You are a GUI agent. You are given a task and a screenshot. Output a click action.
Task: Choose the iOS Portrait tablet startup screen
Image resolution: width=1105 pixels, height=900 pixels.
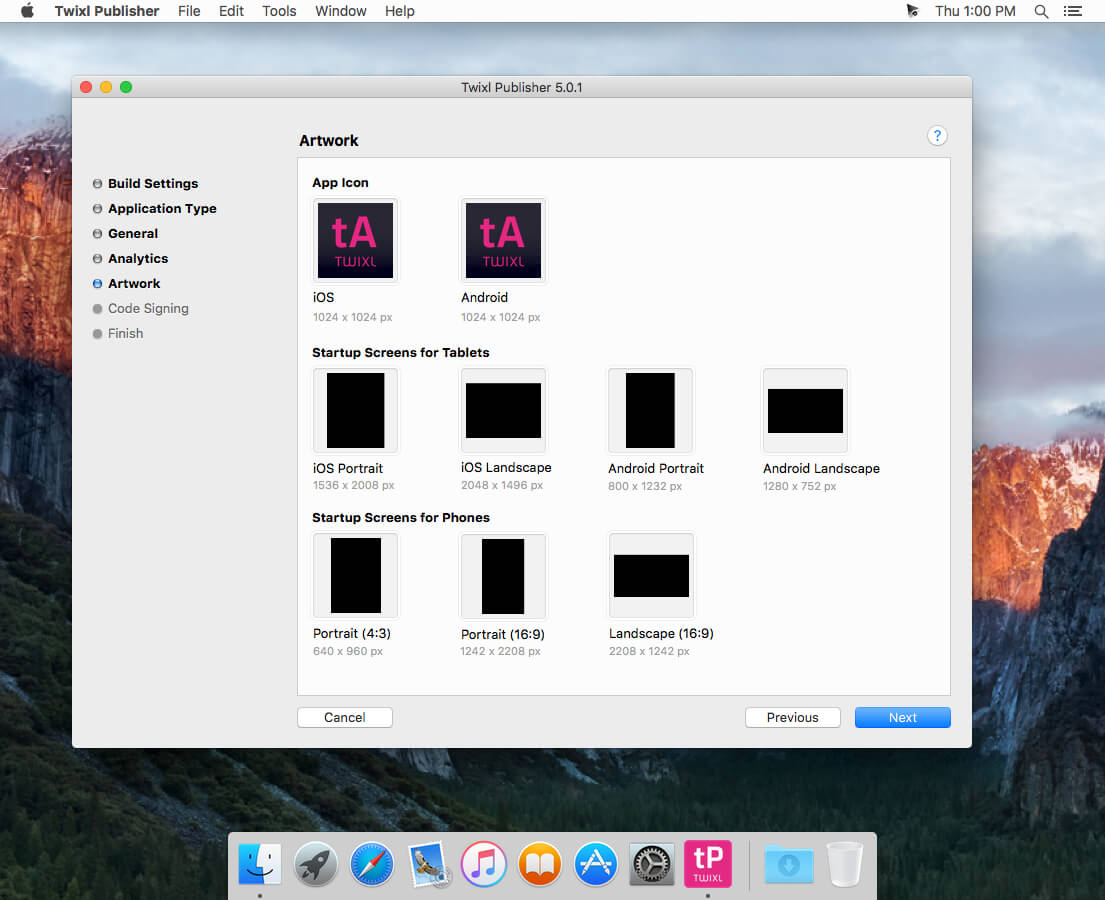coord(355,411)
